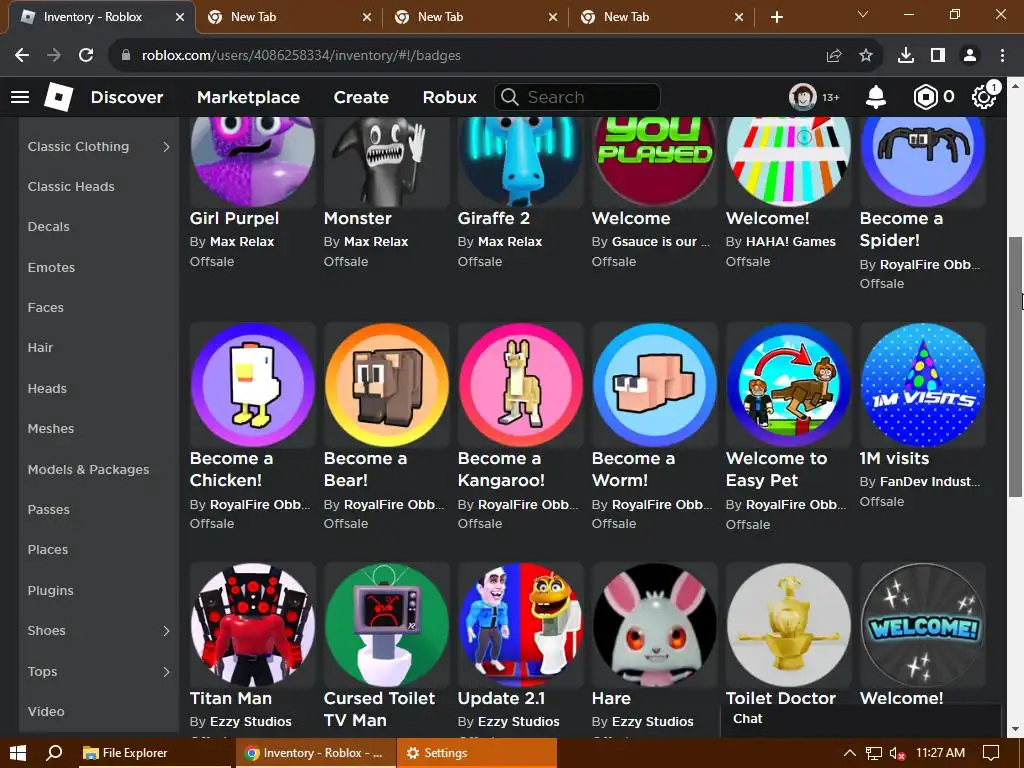Select the Emotes category
Image resolution: width=1024 pixels, height=768 pixels.
pos(51,267)
